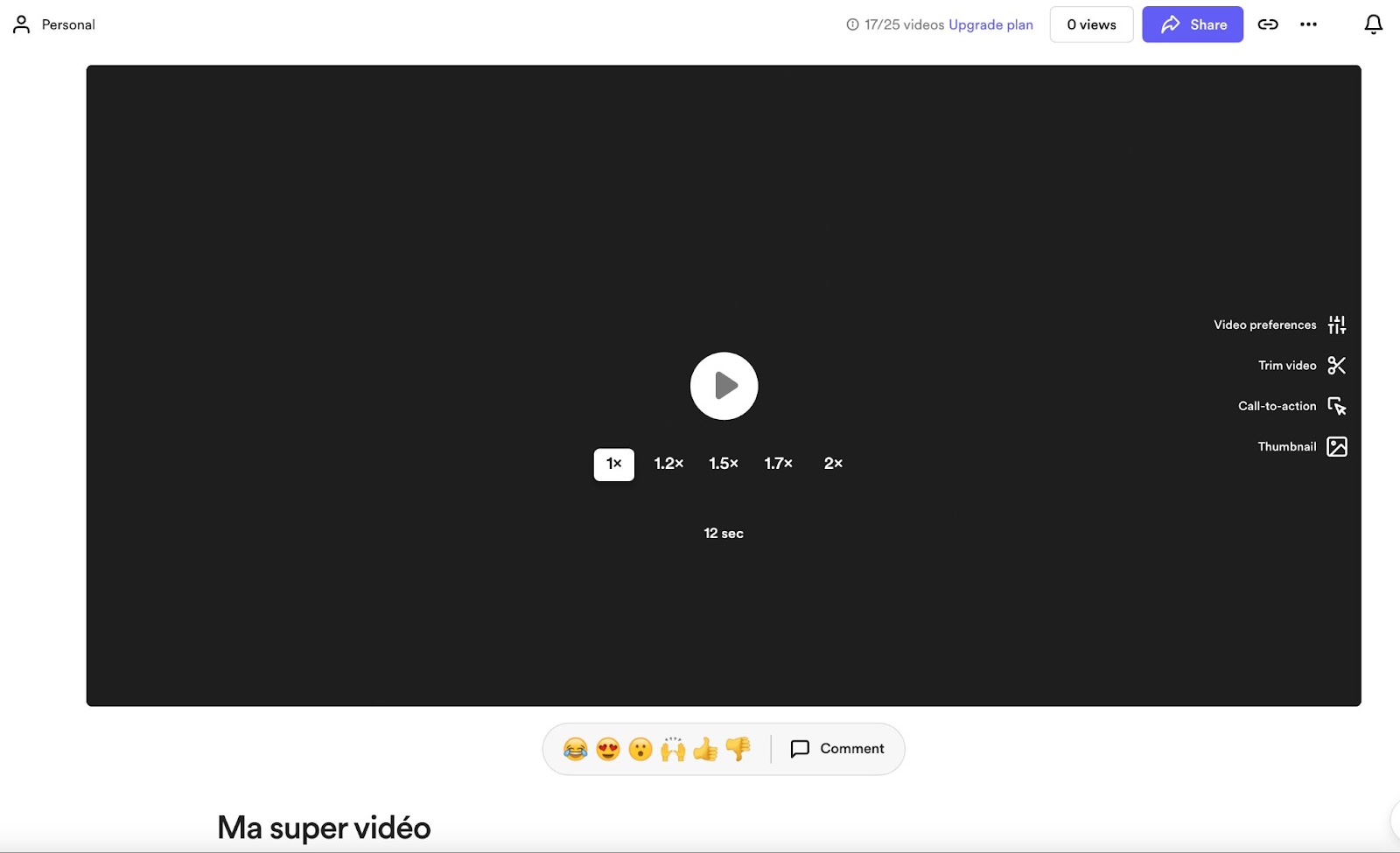Screen dimensions: 1400x853
Task: React with the laughing crying emoji
Action: pos(575,749)
